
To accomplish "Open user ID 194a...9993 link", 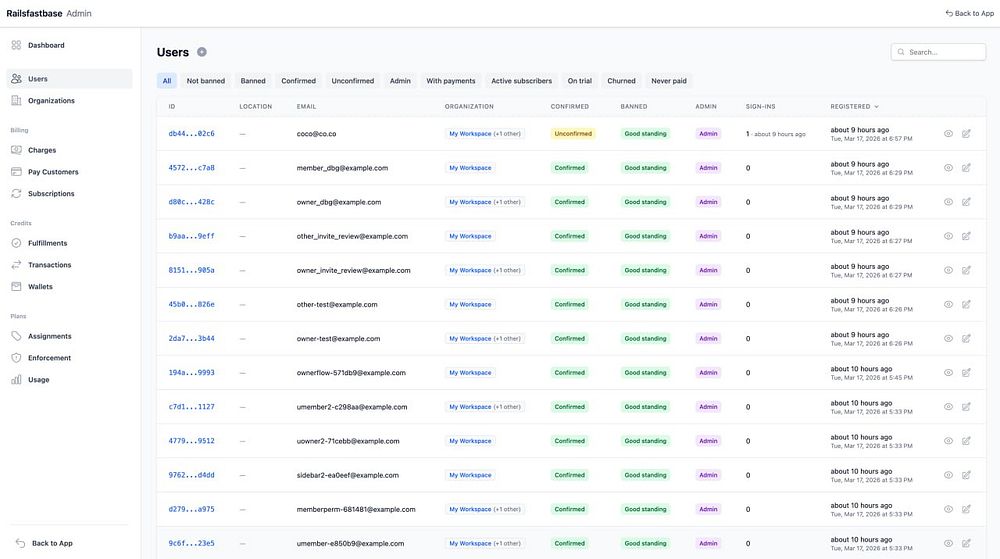I will (191, 373).
